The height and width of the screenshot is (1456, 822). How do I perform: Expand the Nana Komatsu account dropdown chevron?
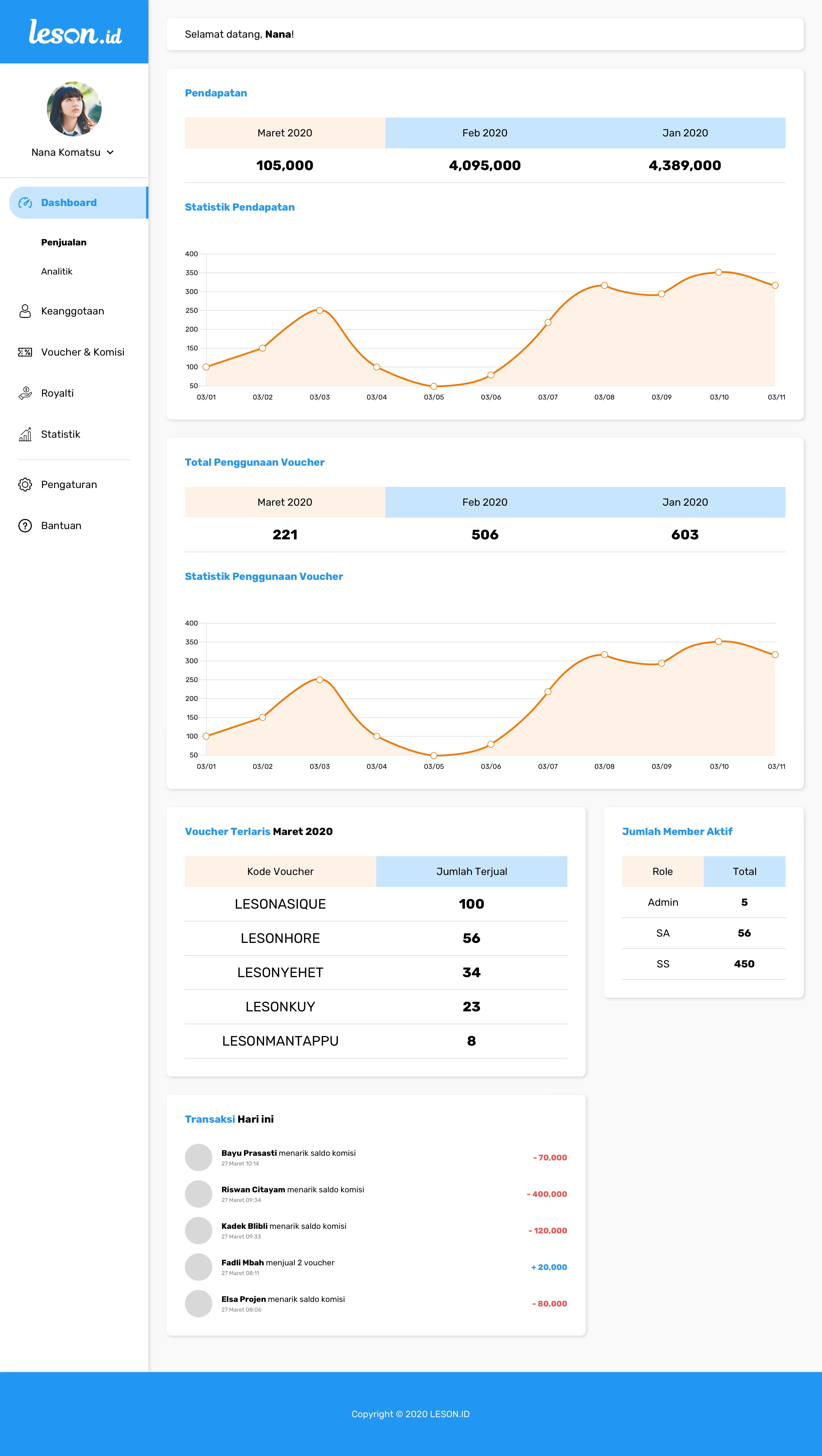point(110,153)
